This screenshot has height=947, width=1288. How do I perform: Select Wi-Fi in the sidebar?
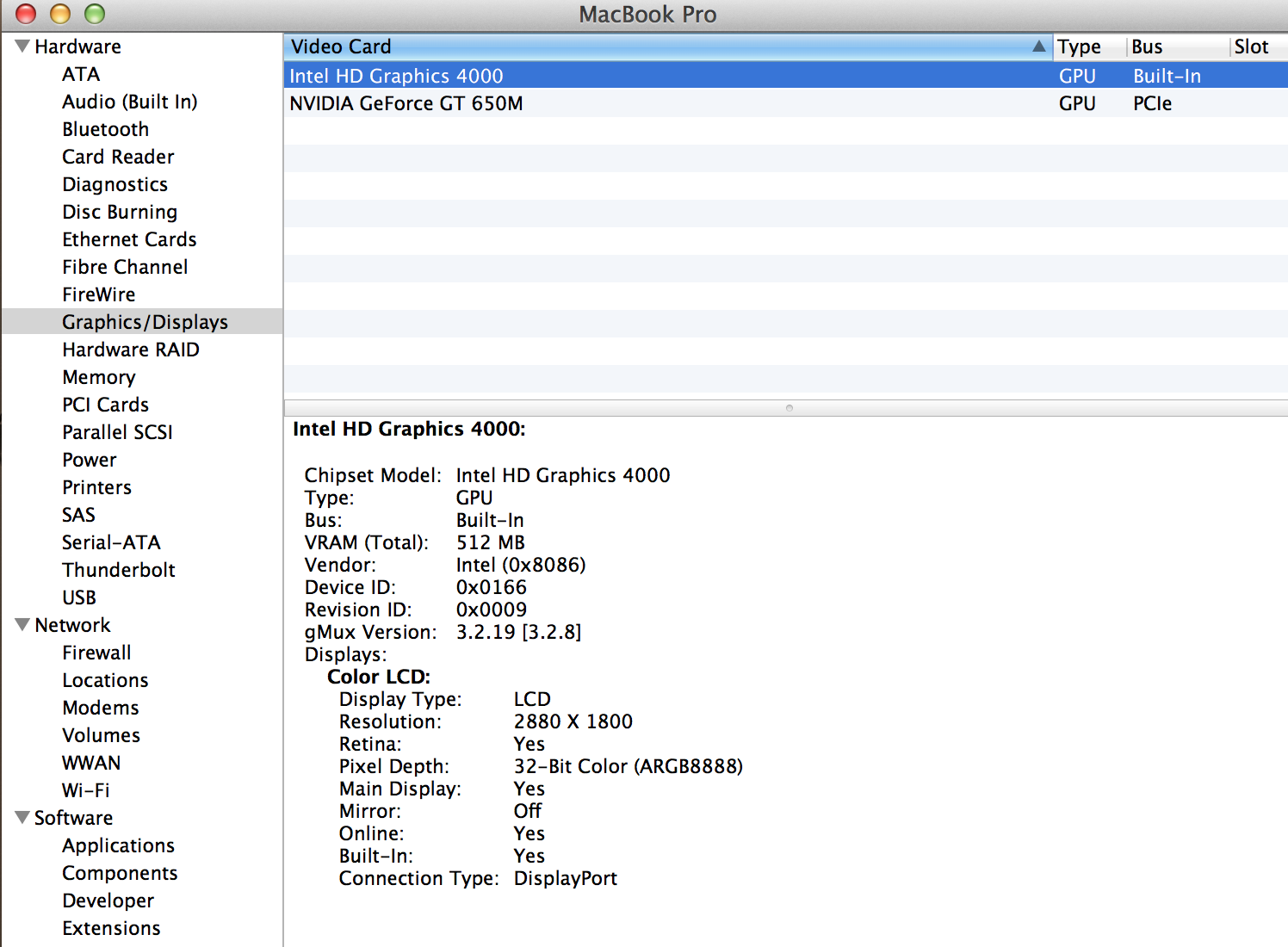pyautogui.click(x=86, y=790)
